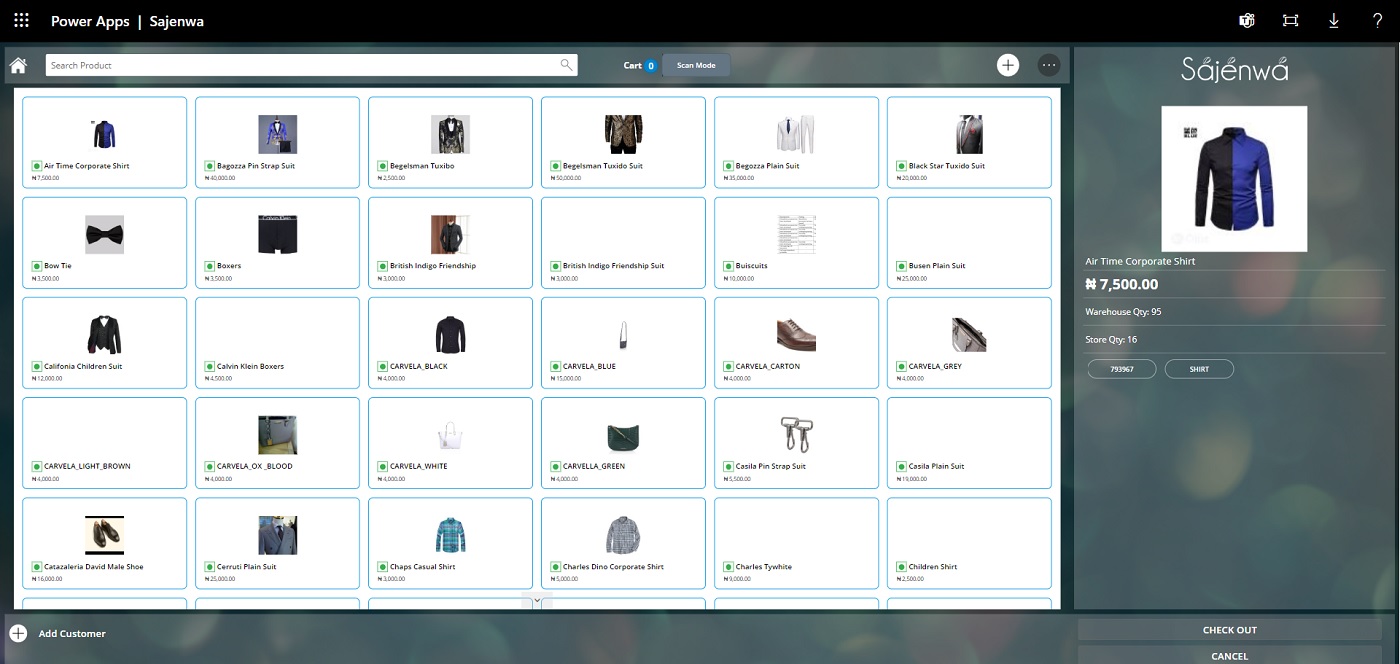Click the magnifier icon in search box
The image size is (1400, 664).
pyautogui.click(x=567, y=65)
